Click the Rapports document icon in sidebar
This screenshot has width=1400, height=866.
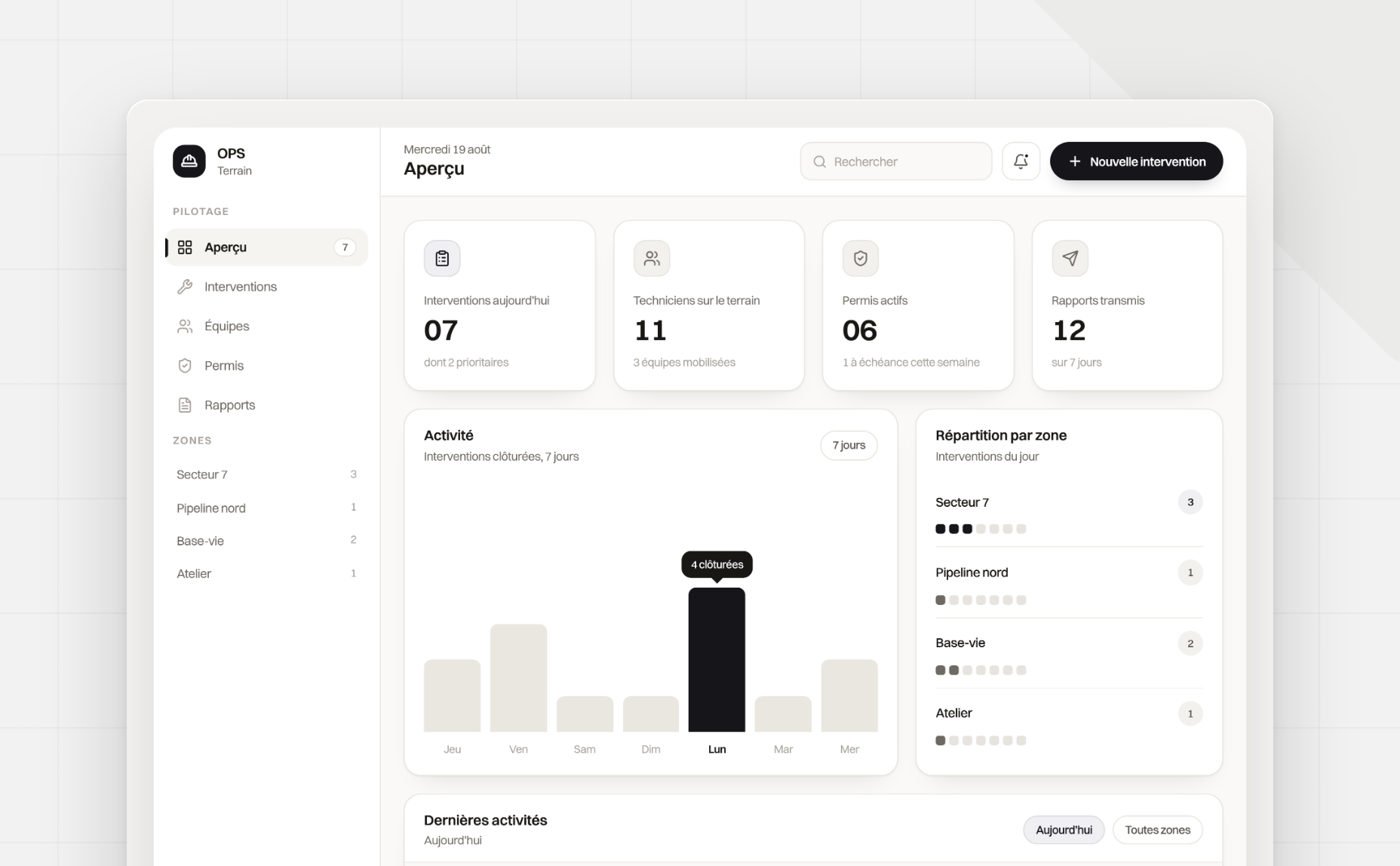point(185,405)
